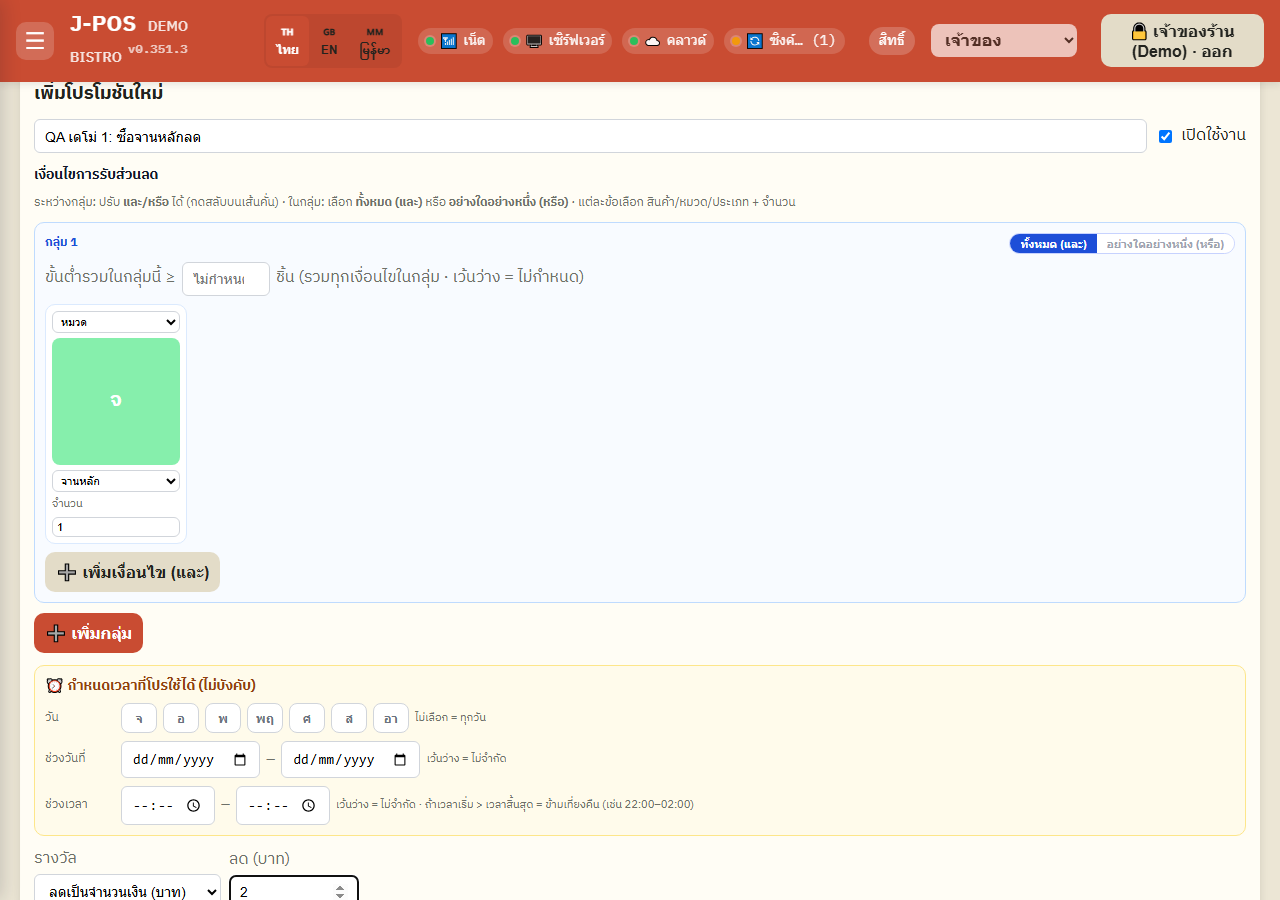Toggle Monday (จ) day button

tap(139, 718)
